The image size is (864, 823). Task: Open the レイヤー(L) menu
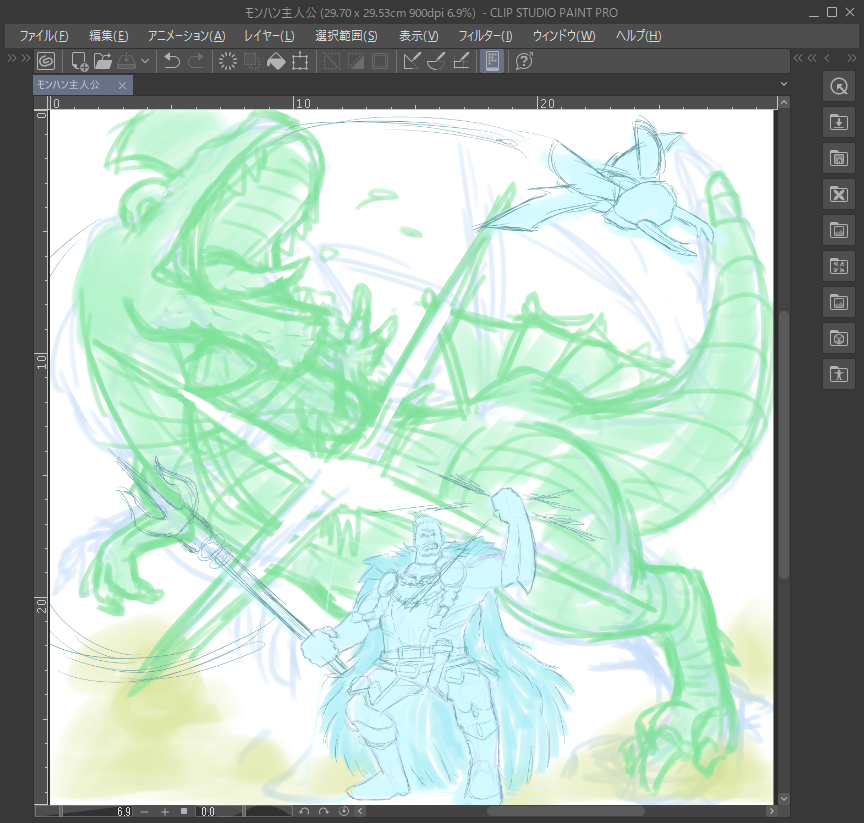pyautogui.click(x=269, y=36)
